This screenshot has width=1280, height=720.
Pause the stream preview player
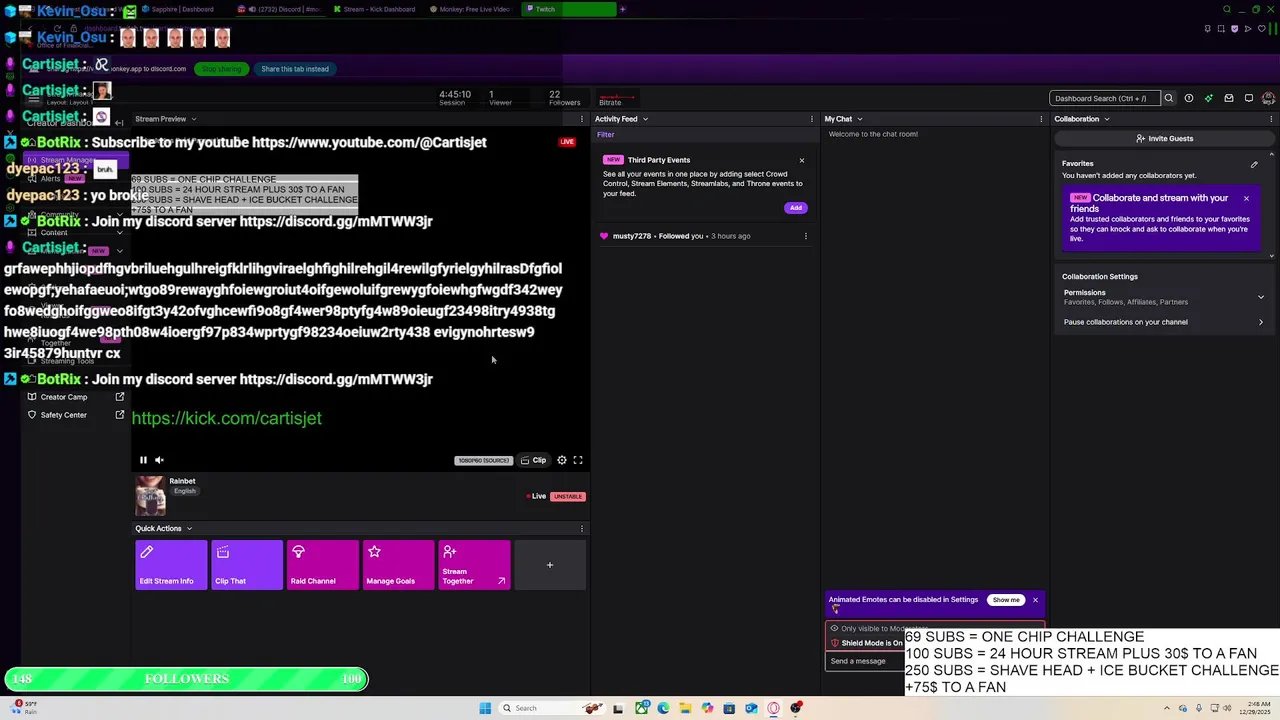[143, 460]
